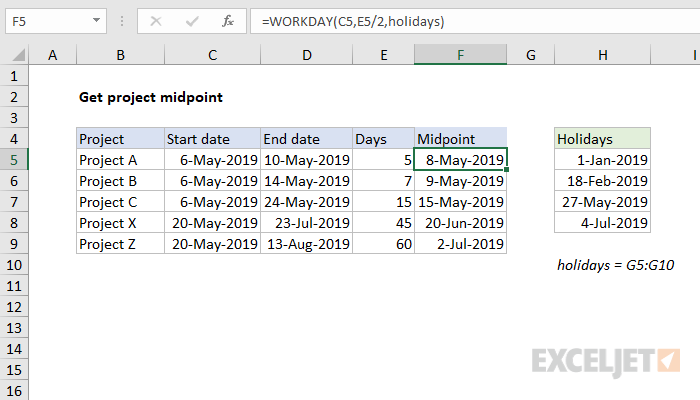
Task: Click end date 10-May-2019 cell
Action: pos(307,160)
